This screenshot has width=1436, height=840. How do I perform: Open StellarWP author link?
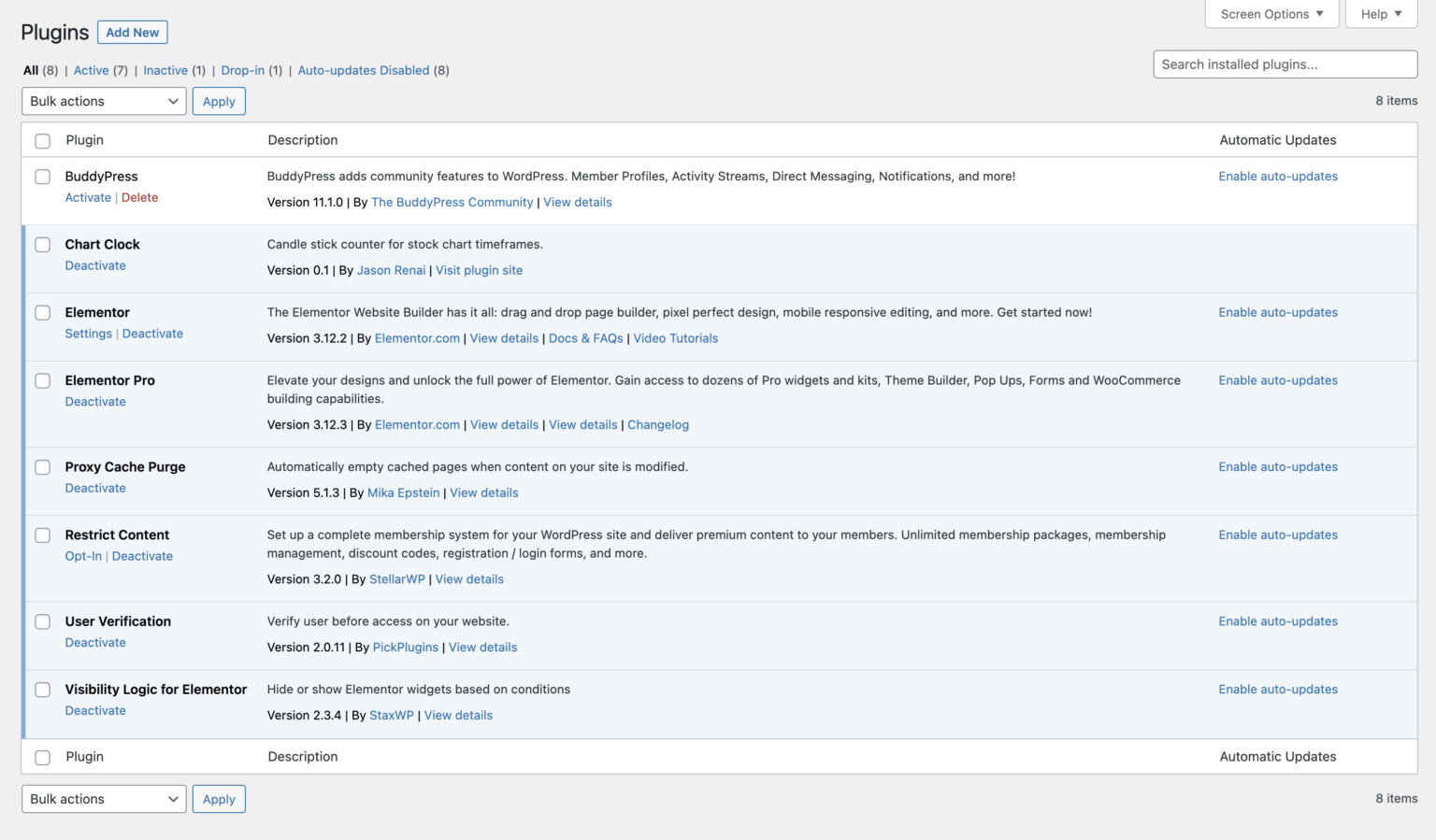[397, 579]
